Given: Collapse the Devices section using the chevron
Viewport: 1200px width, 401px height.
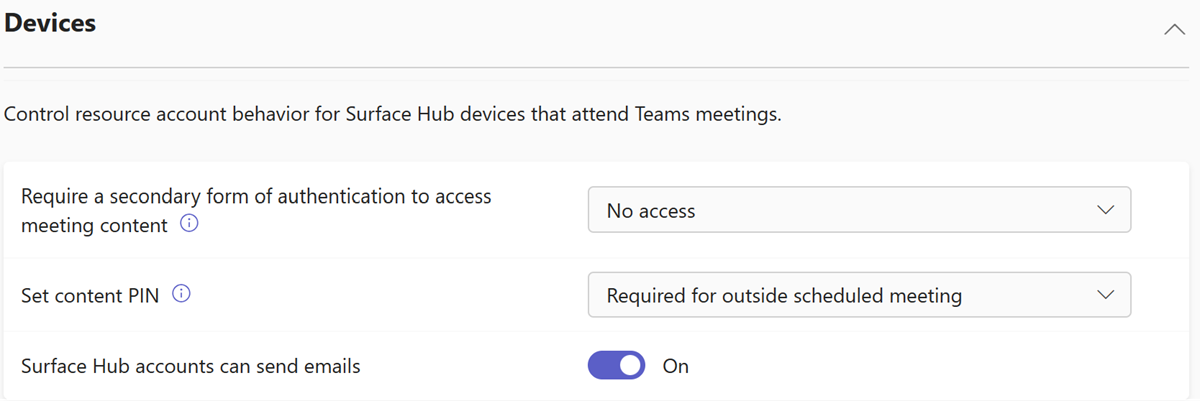Looking at the screenshot, I should [x=1174, y=30].
